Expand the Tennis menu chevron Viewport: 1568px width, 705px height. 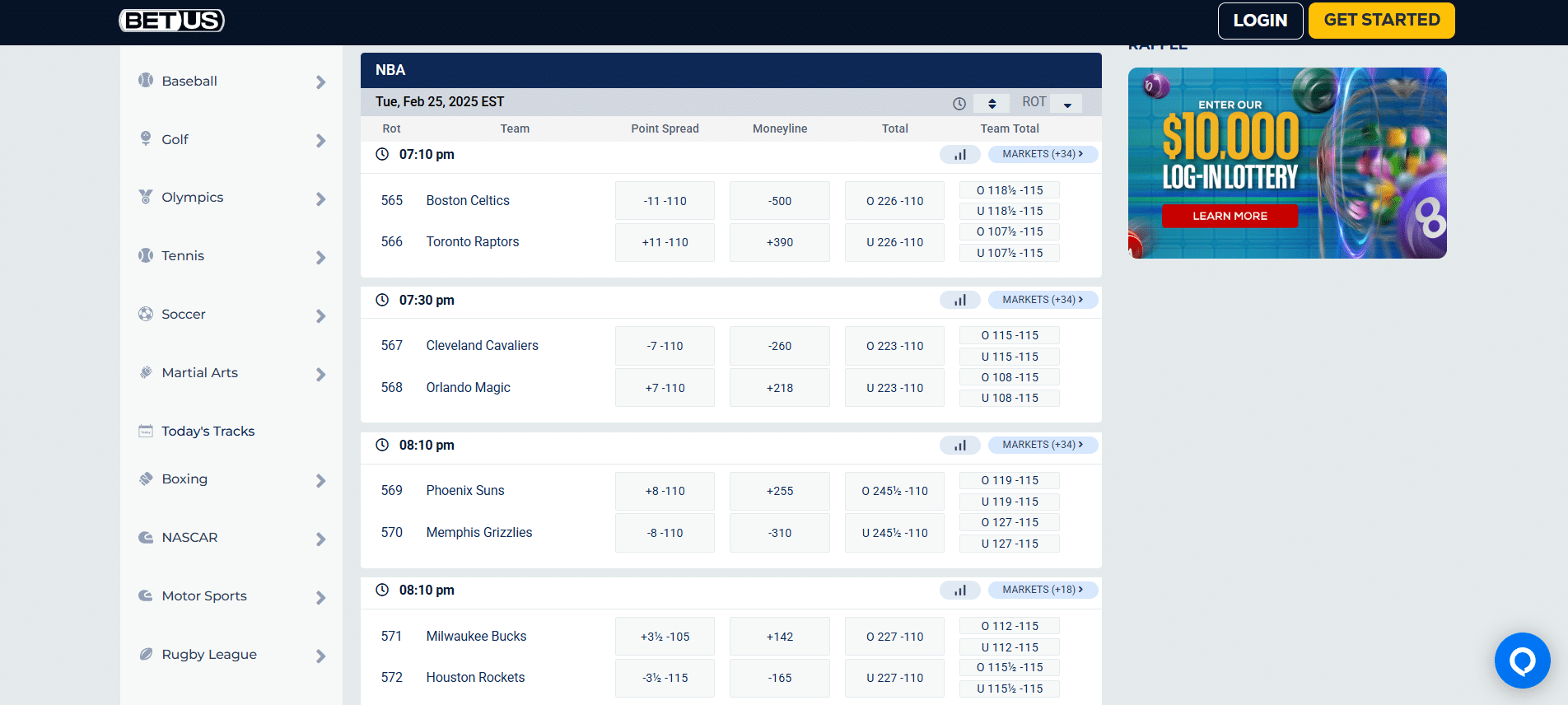pos(320,257)
